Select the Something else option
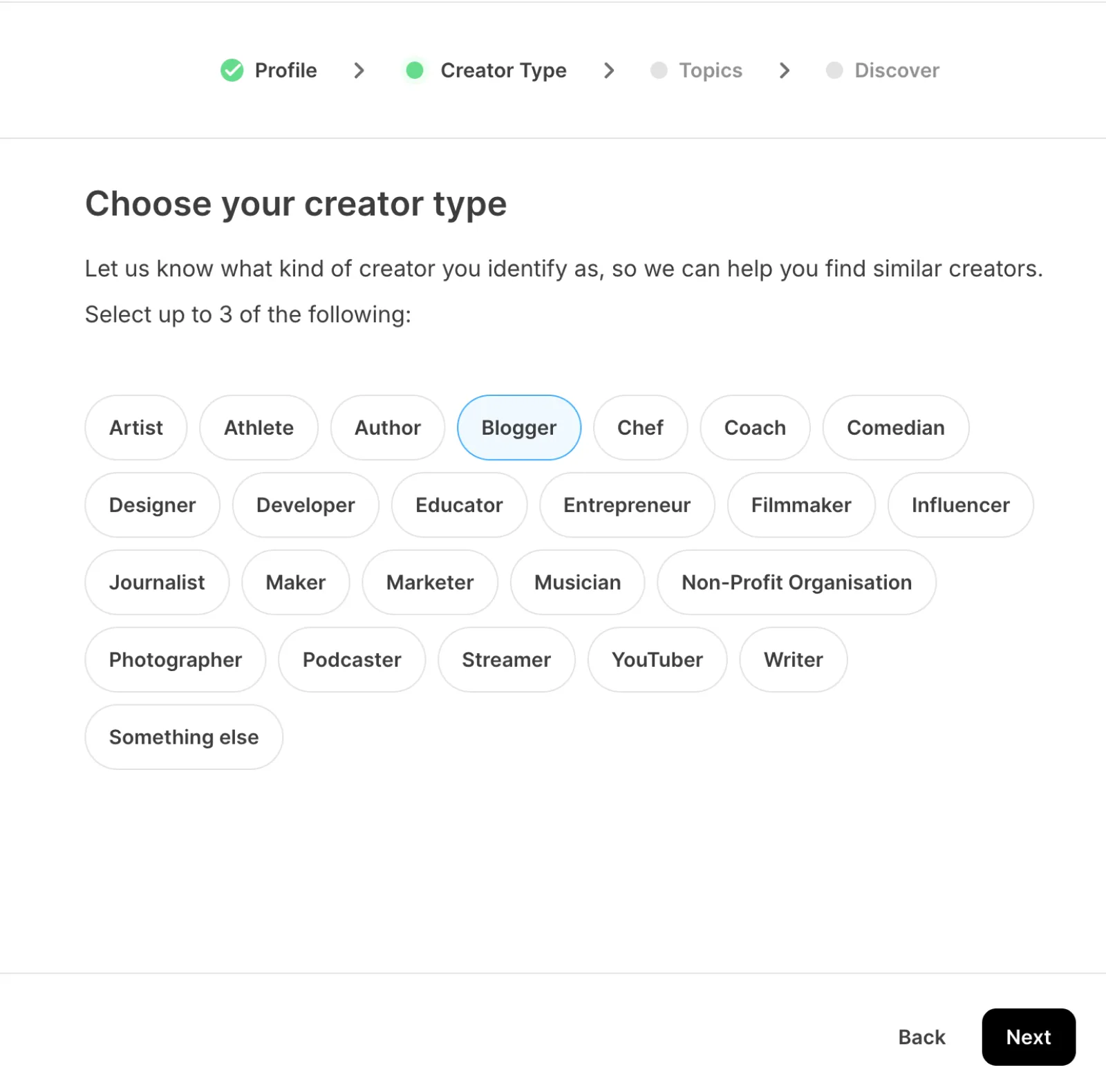Viewport: 1106px width, 1092px height. [x=184, y=737]
